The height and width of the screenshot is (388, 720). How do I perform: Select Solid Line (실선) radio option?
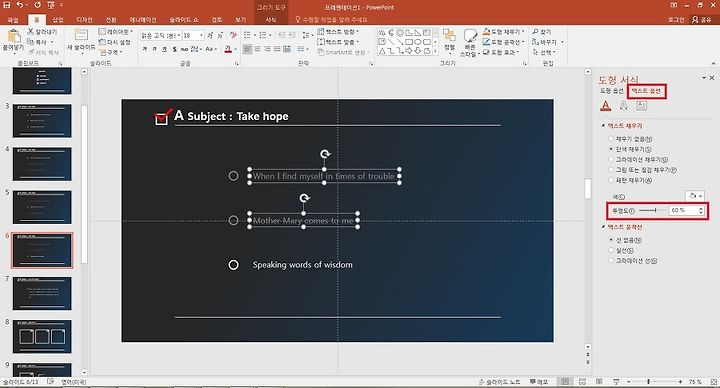611,250
